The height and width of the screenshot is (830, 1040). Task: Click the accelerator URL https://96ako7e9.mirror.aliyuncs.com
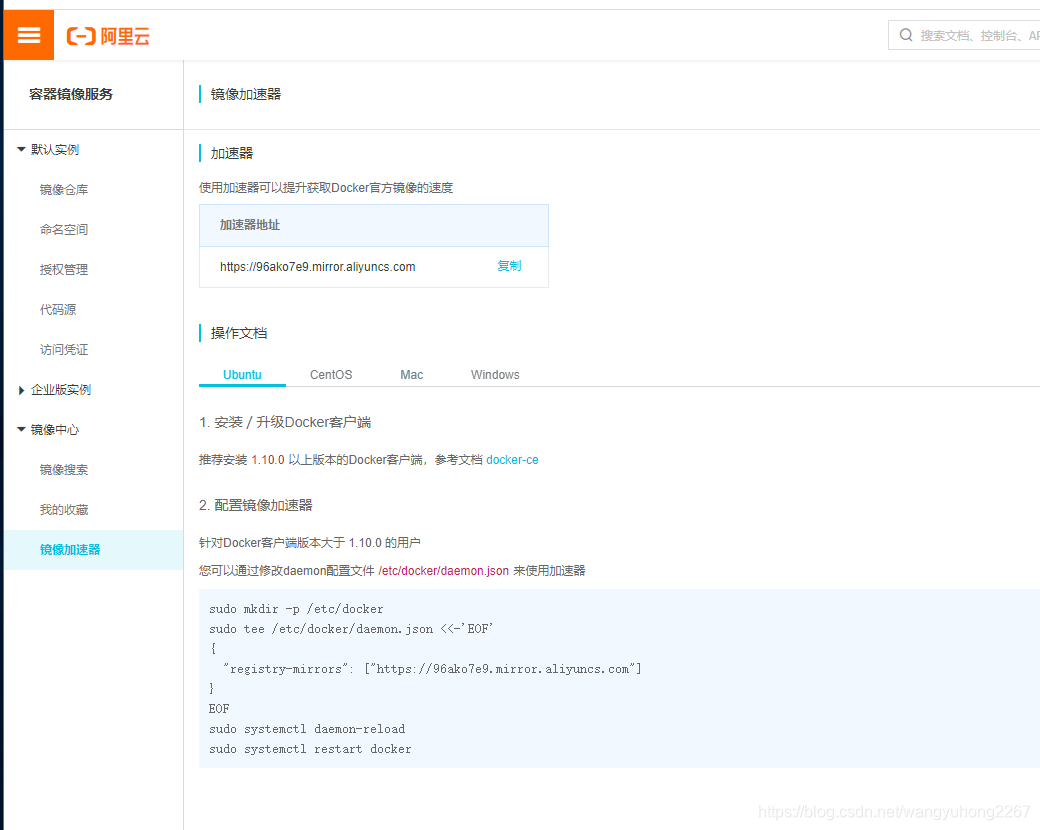tap(318, 267)
